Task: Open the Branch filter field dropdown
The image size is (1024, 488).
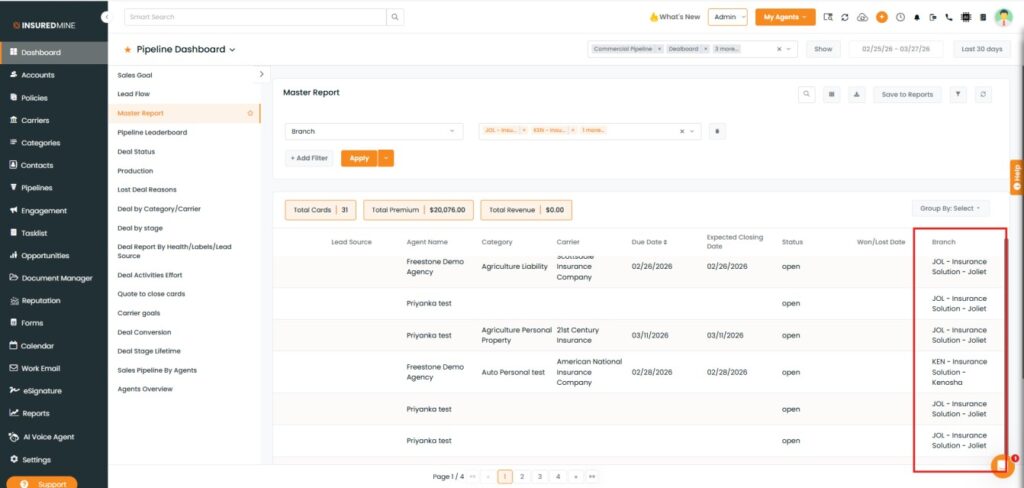Action: pos(373,131)
